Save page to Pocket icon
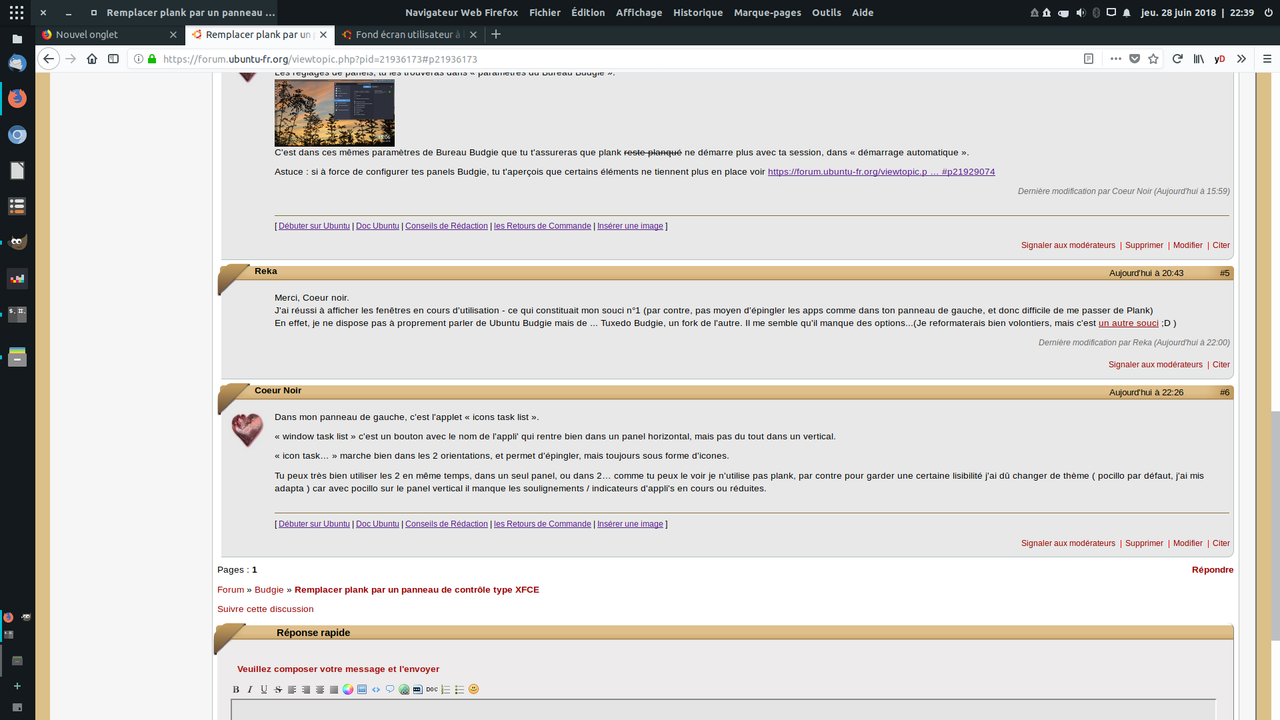The width and height of the screenshot is (1280, 720). pos(1135,59)
